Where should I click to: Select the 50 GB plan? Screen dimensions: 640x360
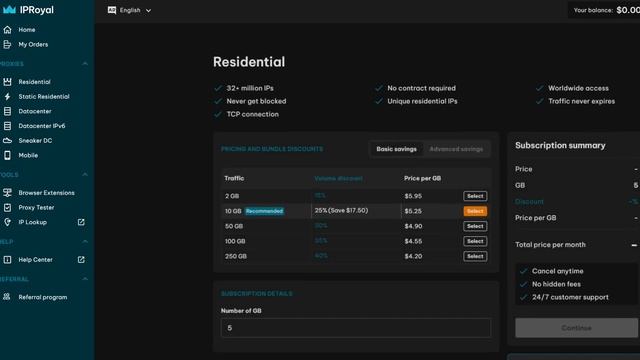(475, 226)
